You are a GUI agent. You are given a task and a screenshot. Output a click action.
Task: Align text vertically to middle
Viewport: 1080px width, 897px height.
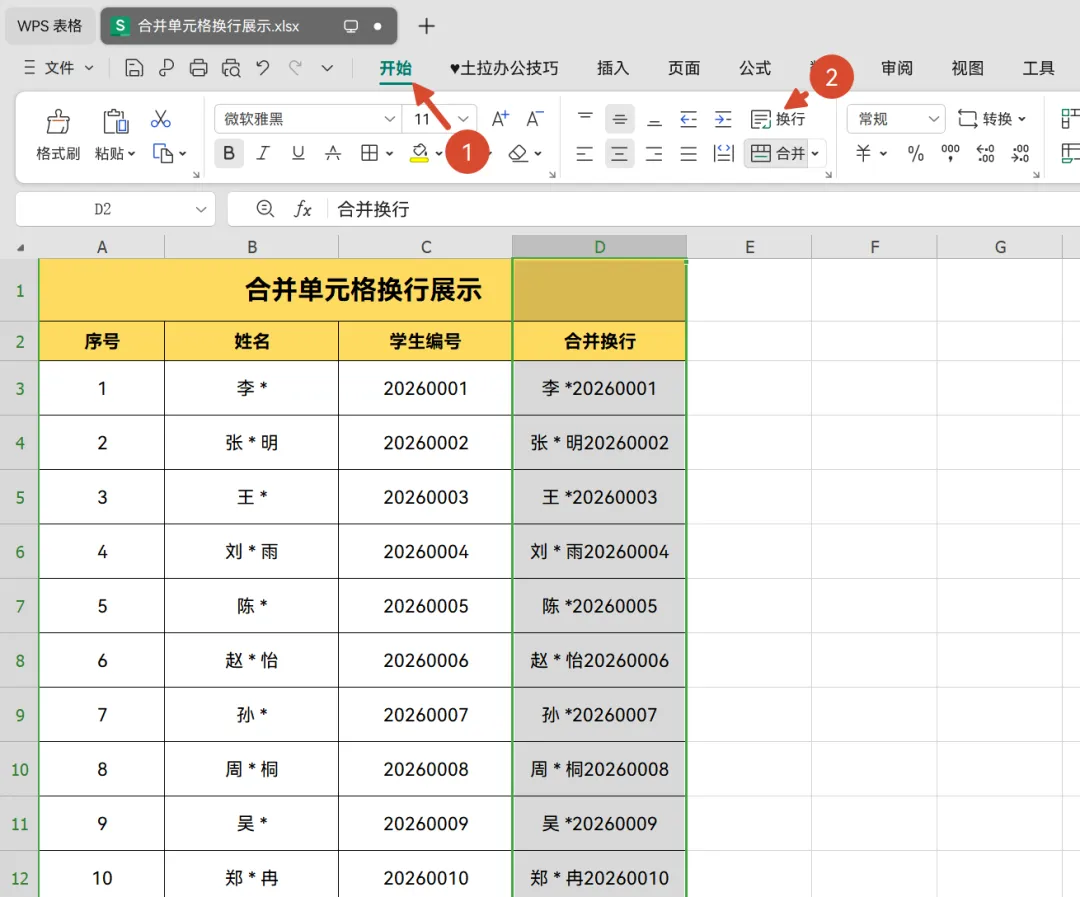click(x=619, y=118)
